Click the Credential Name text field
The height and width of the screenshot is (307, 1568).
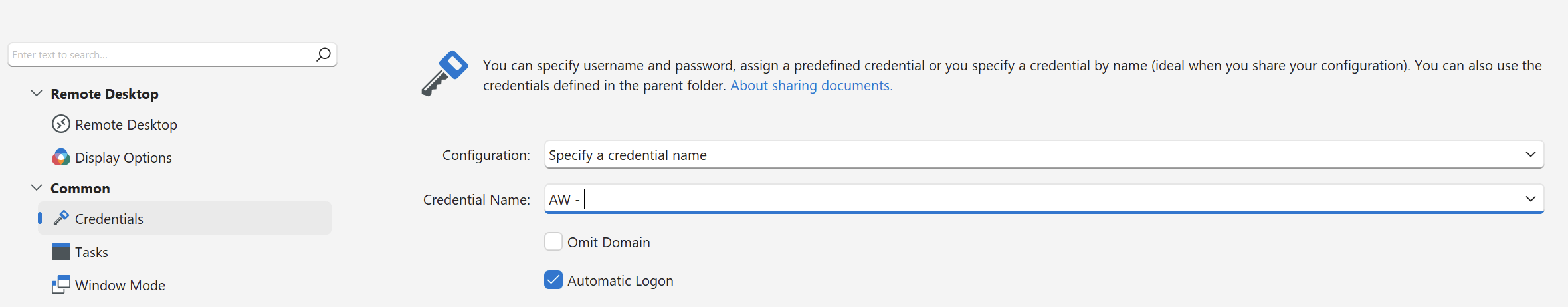(x=997, y=199)
